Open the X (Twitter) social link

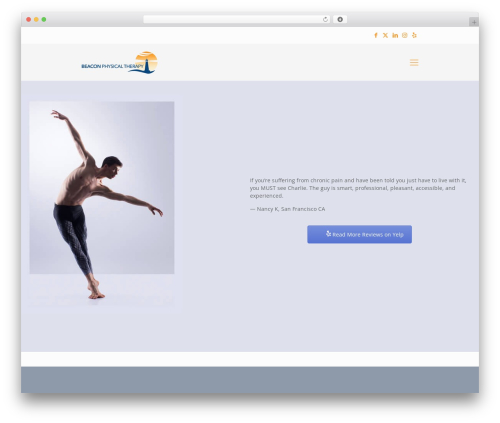tap(385, 35)
